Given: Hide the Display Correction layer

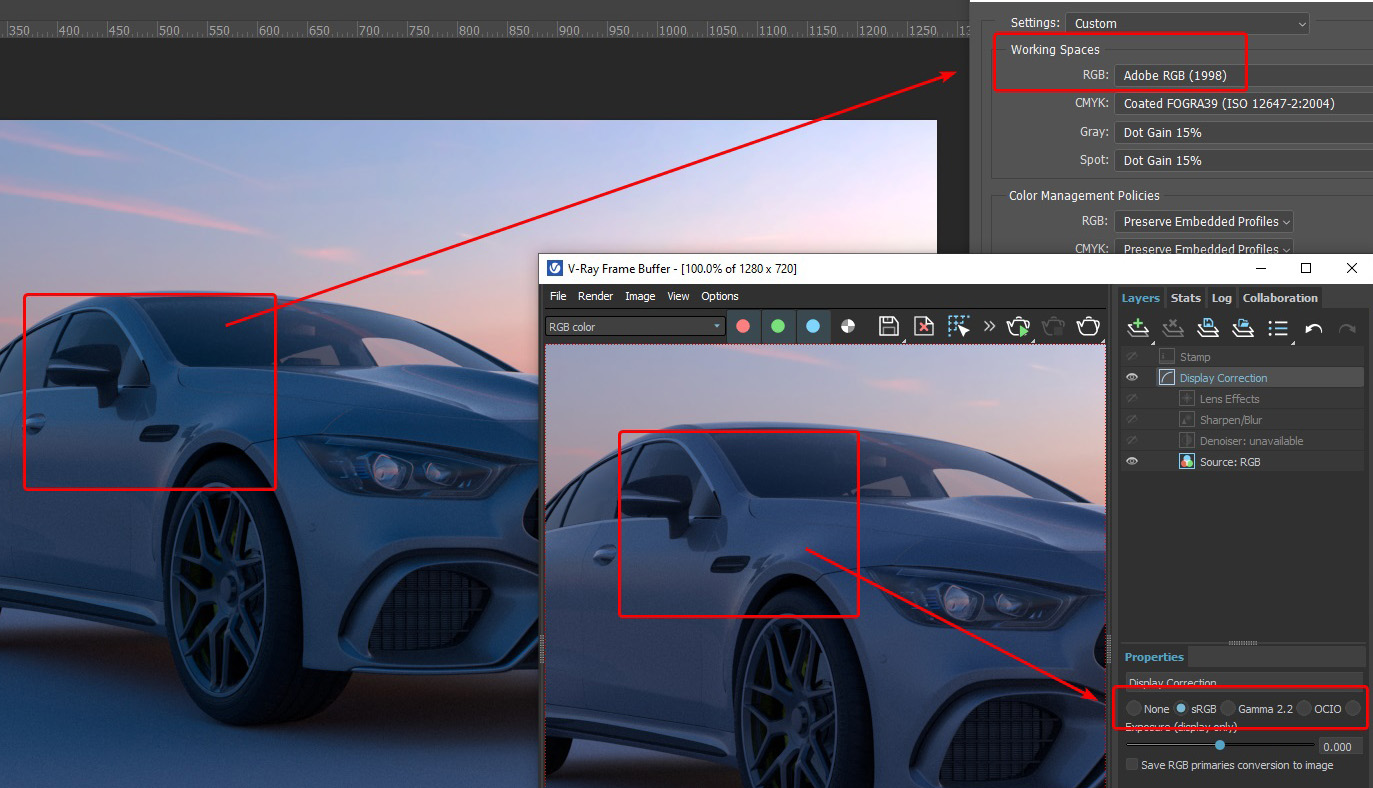Looking at the screenshot, I should click(1132, 377).
